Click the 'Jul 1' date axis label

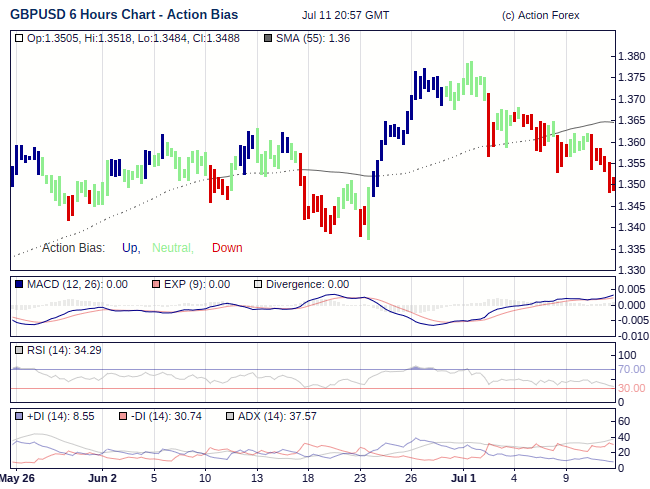pos(463,478)
